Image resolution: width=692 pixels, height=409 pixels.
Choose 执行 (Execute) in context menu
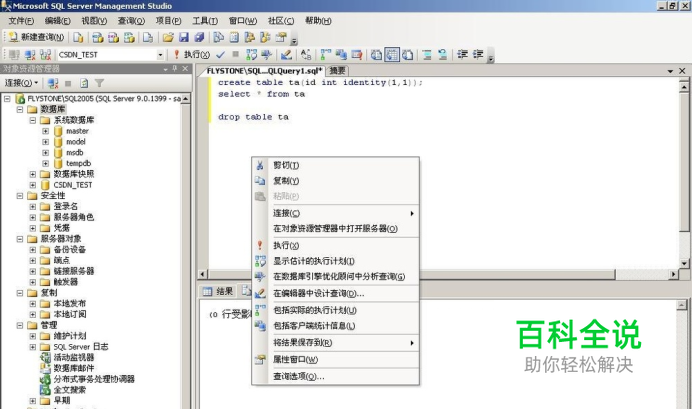(x=335, y=246)
